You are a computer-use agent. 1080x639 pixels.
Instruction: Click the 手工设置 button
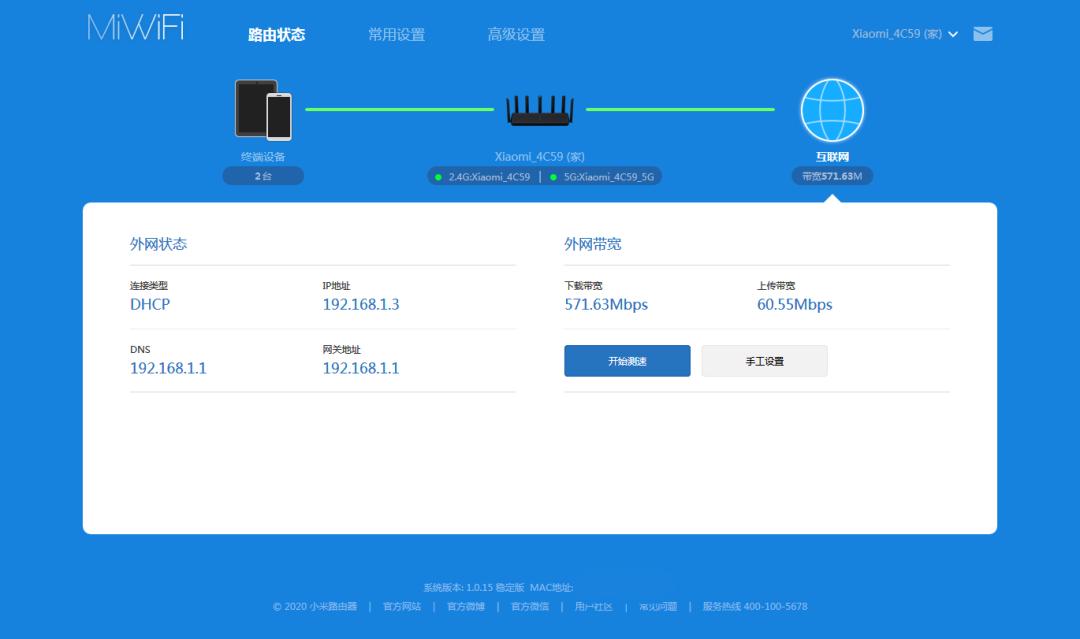(x=764, y=361)
